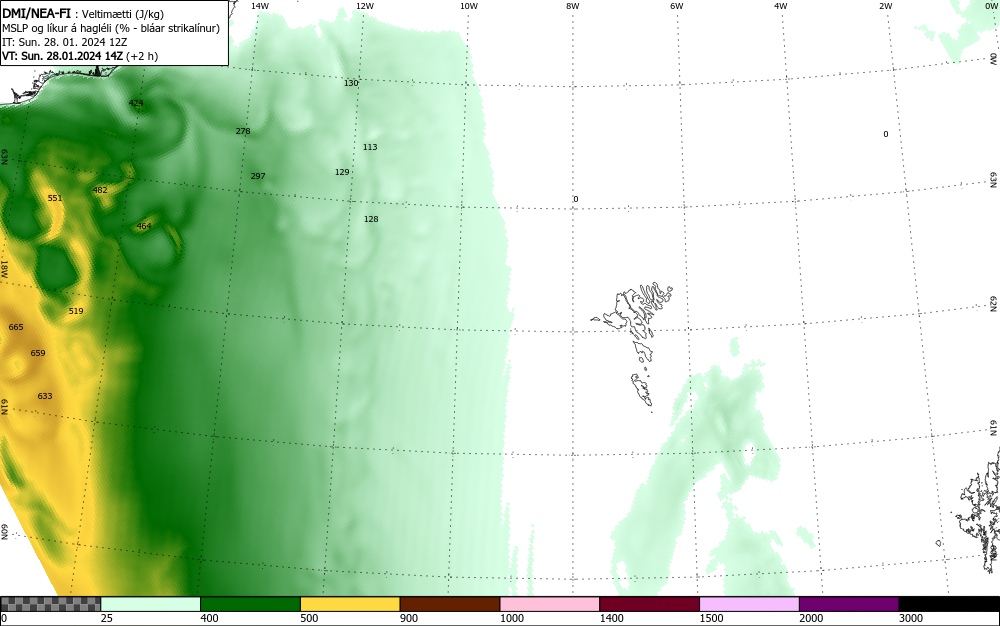Click the CAPE value 659 on the map
The width and height of the screenshot is (1000, 626).
tap(38, 353)
